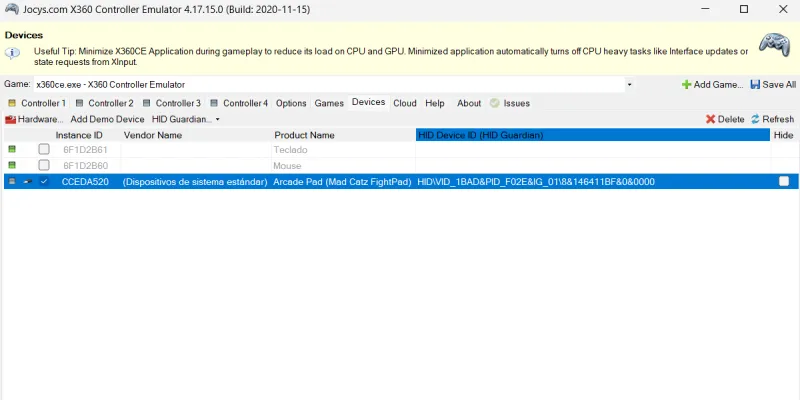Image resolution: width=800 pixels, height=400 pixels.
Task: Click the Hide column header
Action: tap(784, 135)
